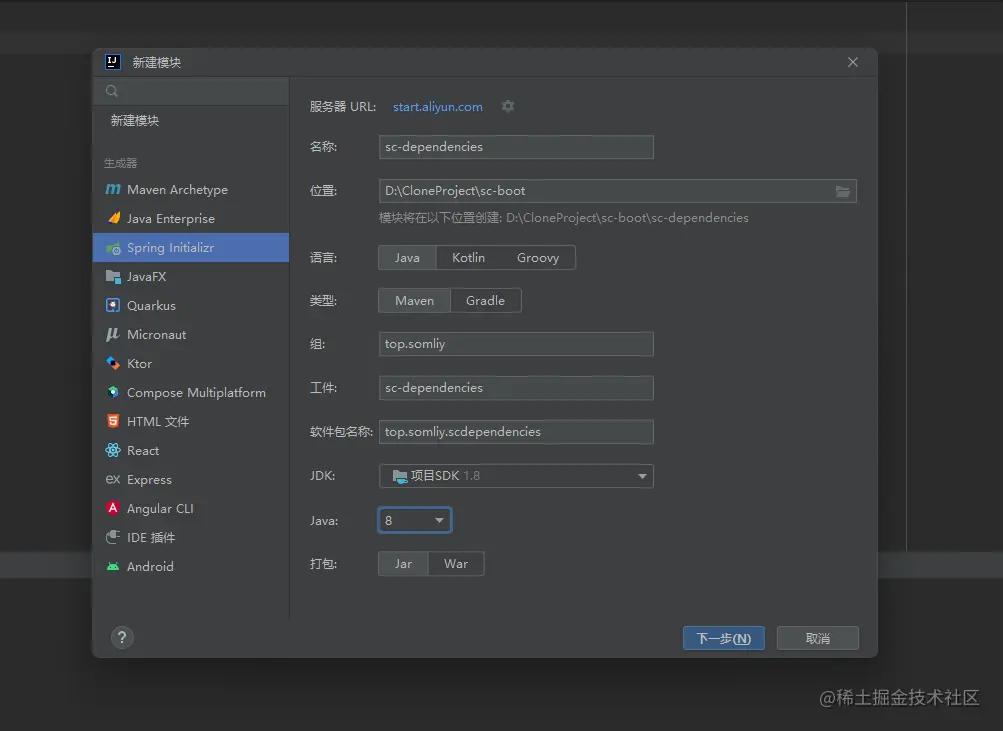Image resolution: width=1003 pixels, height=731 pixels.
Task: Open the Spring Initializr generator
Action: [170, 247]
